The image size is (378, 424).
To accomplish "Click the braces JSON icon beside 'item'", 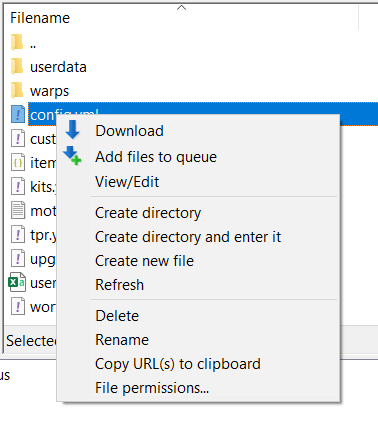I will pyautogui.click(x=18, y=162).
